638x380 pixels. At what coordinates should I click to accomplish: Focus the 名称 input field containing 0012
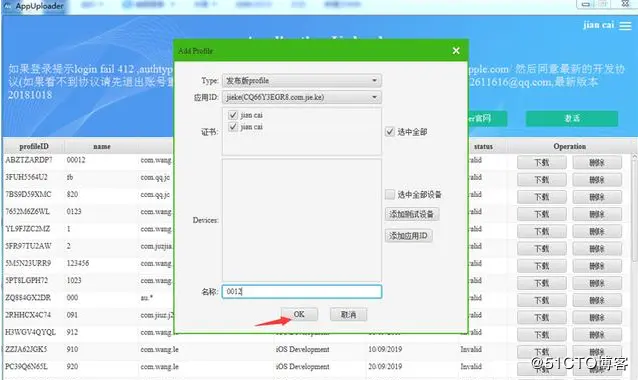tap(302, 291)
